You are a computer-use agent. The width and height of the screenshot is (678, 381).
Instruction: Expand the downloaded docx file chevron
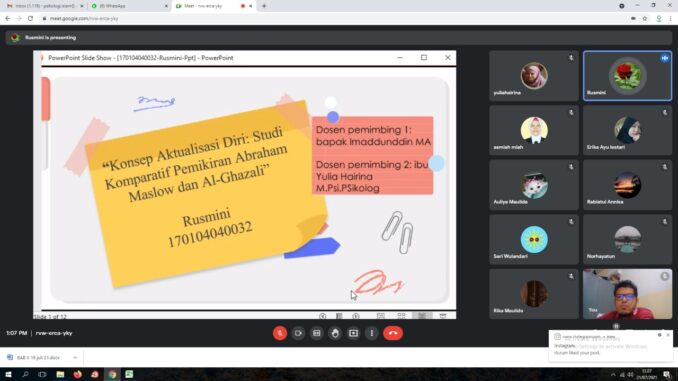click(x=75, y=358)
